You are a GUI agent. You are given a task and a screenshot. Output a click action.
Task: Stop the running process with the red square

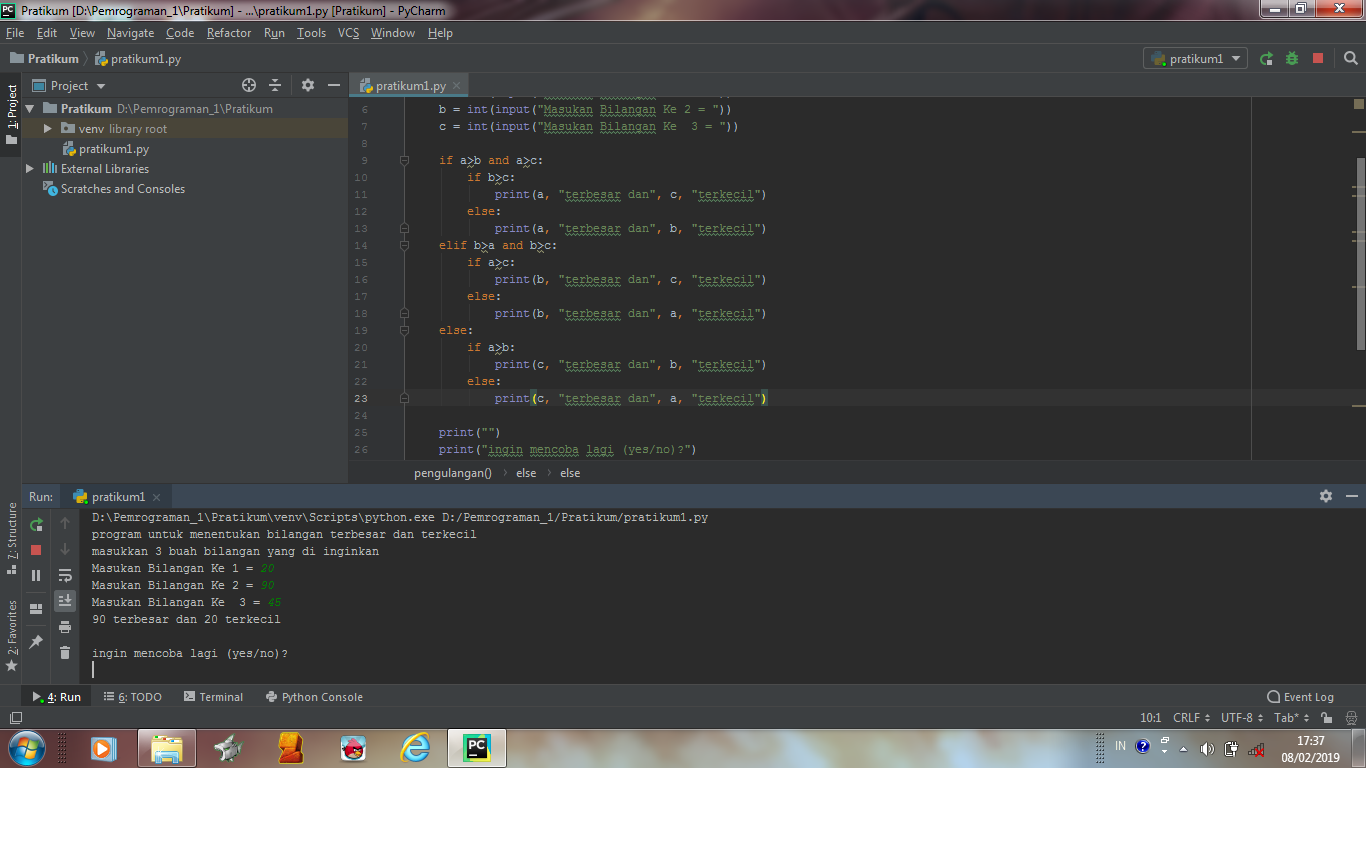click(37, 549)
